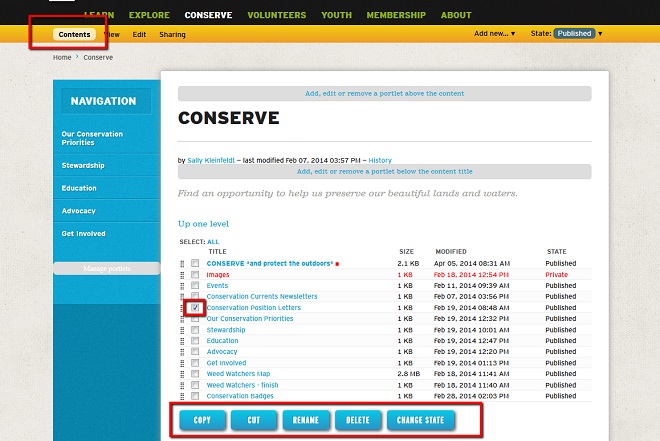
Task: Click drag handle for Weed Watchers Map
Action: coord(182,374)
